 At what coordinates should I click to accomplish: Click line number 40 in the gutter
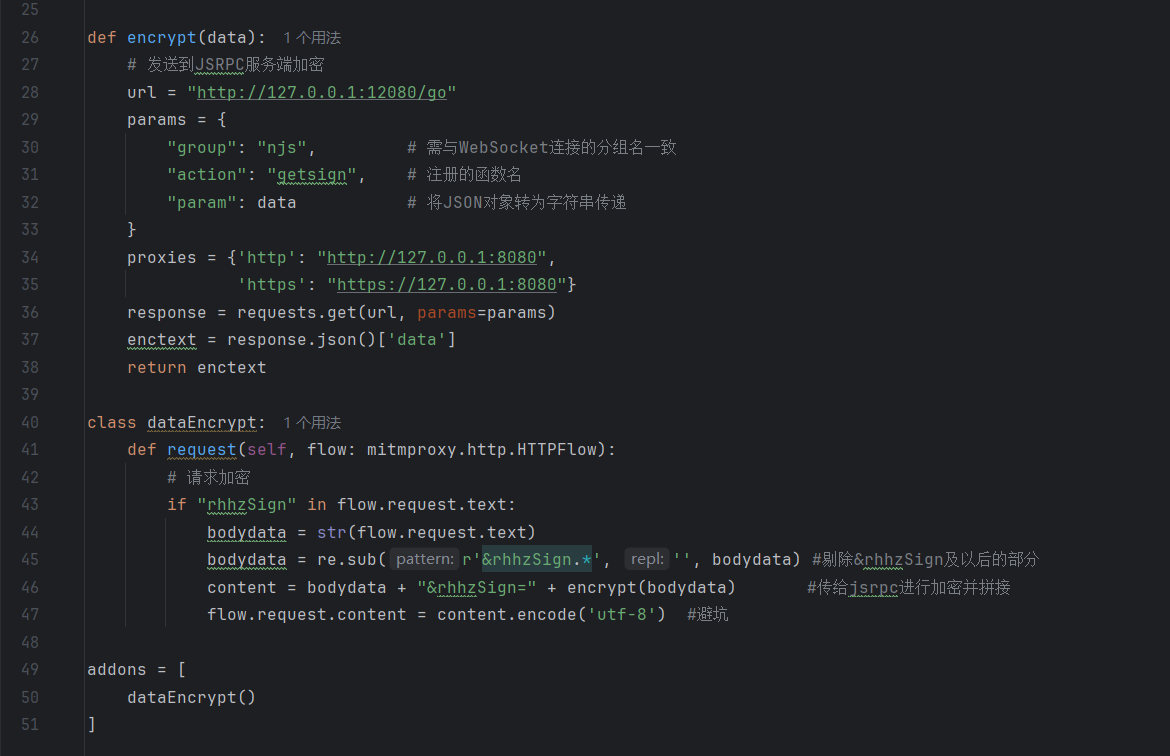[30, 422]
